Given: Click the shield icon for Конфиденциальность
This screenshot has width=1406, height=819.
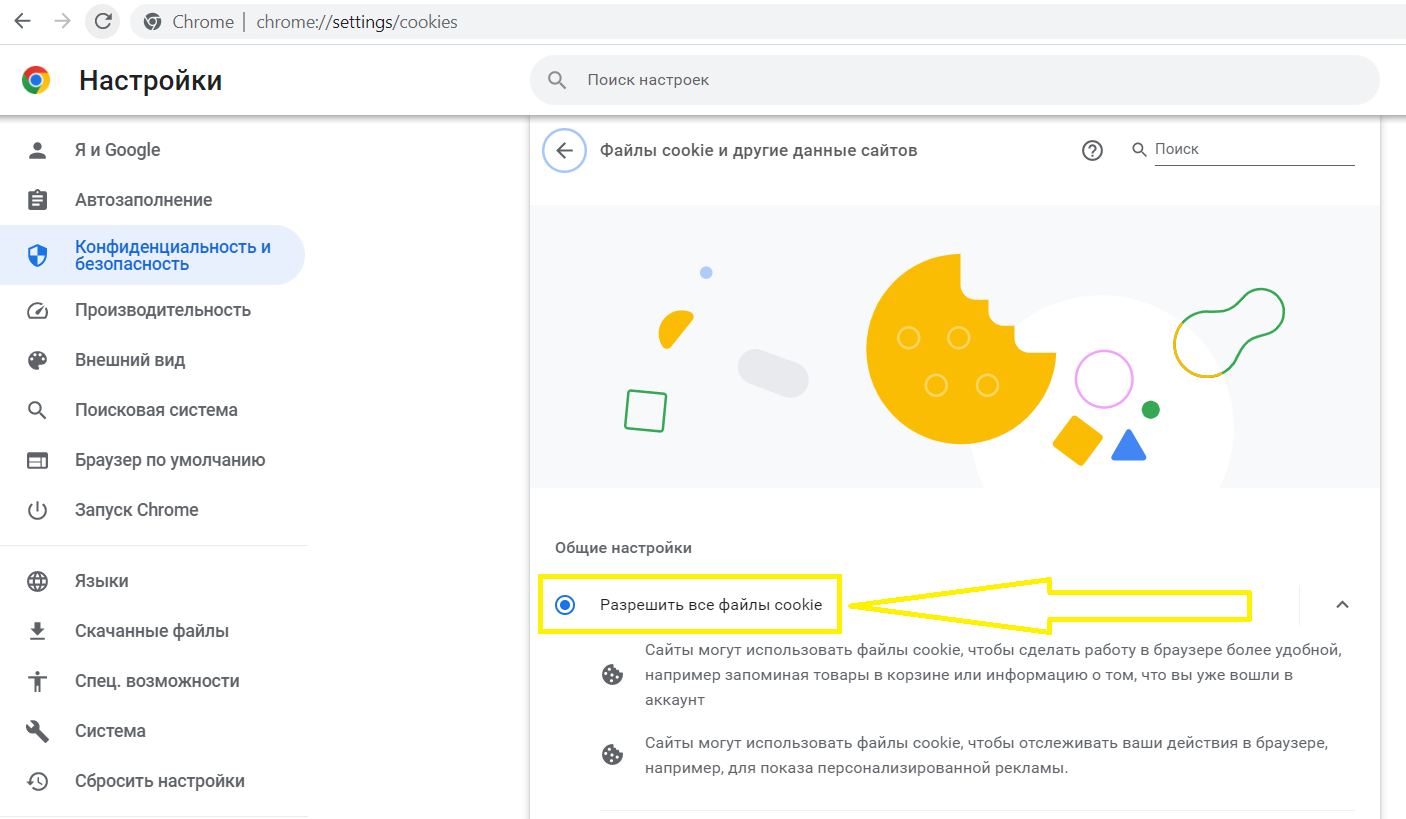Looking at the screenshot, I should (x=38, y=255).
